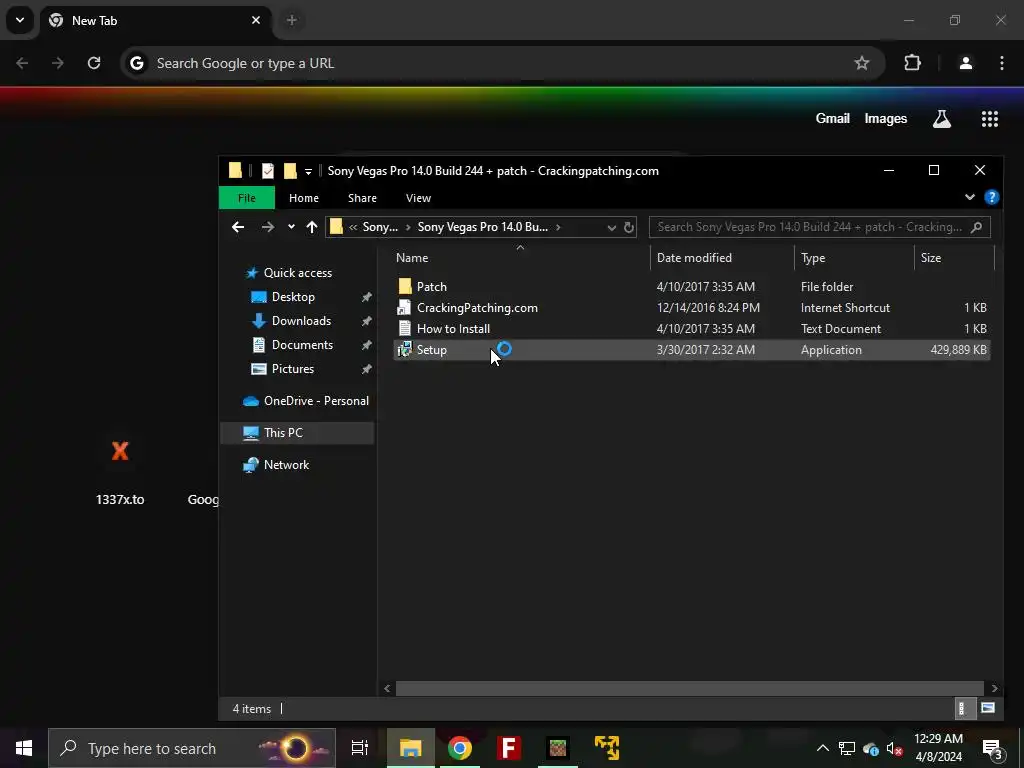Open volume control in tray
This screenshot has height=768, width=1024.
pos(894,749)
